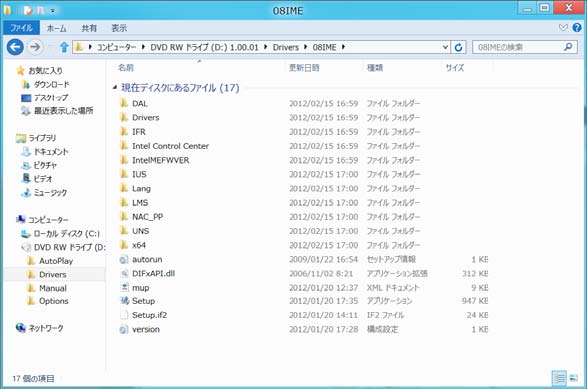This screenshot has width=587, height=389.
Task: Select the DAL folder icon
Action: tap(124, 103)
